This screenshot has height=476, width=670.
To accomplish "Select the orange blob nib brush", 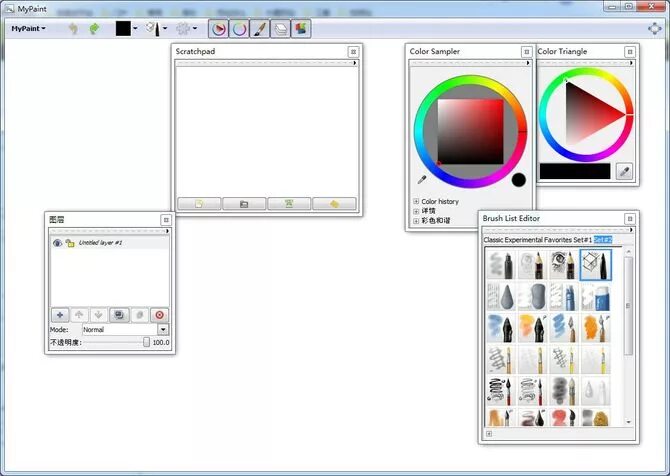I will pyautogui.click(x=596, y=328).
